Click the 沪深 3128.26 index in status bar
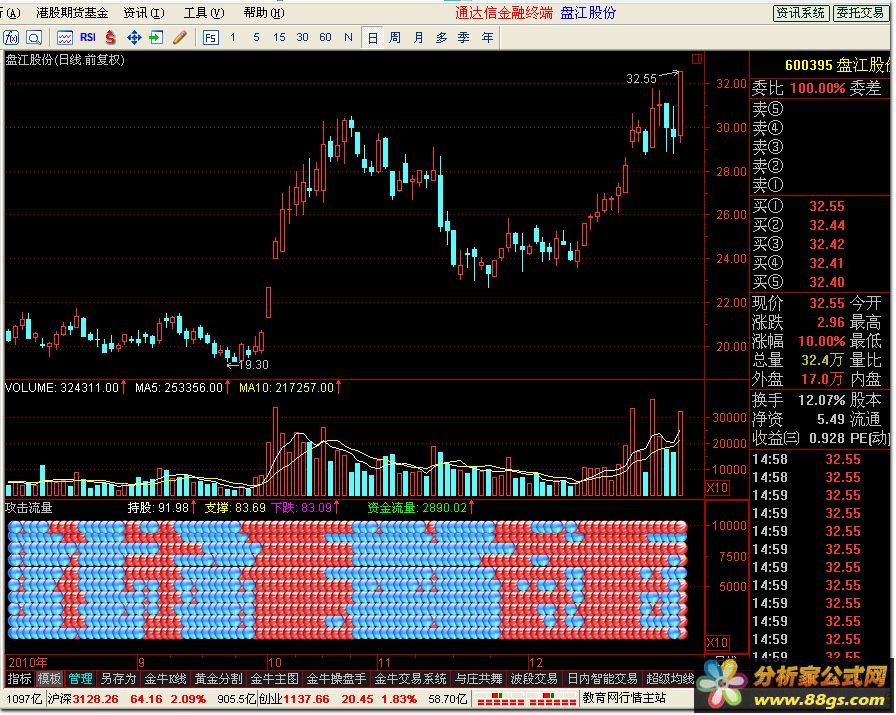Screen dimensions: 896x715 tap(83, 699)
